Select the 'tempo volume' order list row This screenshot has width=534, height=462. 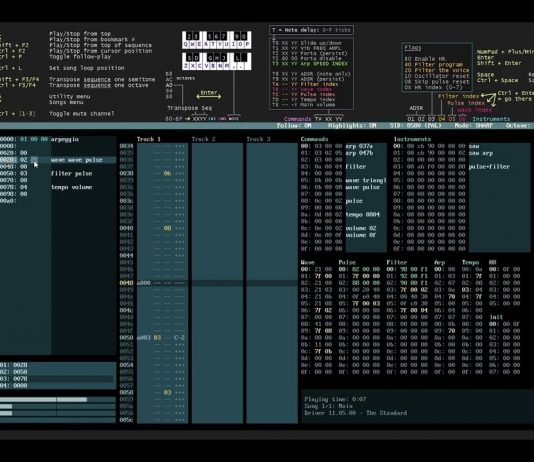[58, 187]
